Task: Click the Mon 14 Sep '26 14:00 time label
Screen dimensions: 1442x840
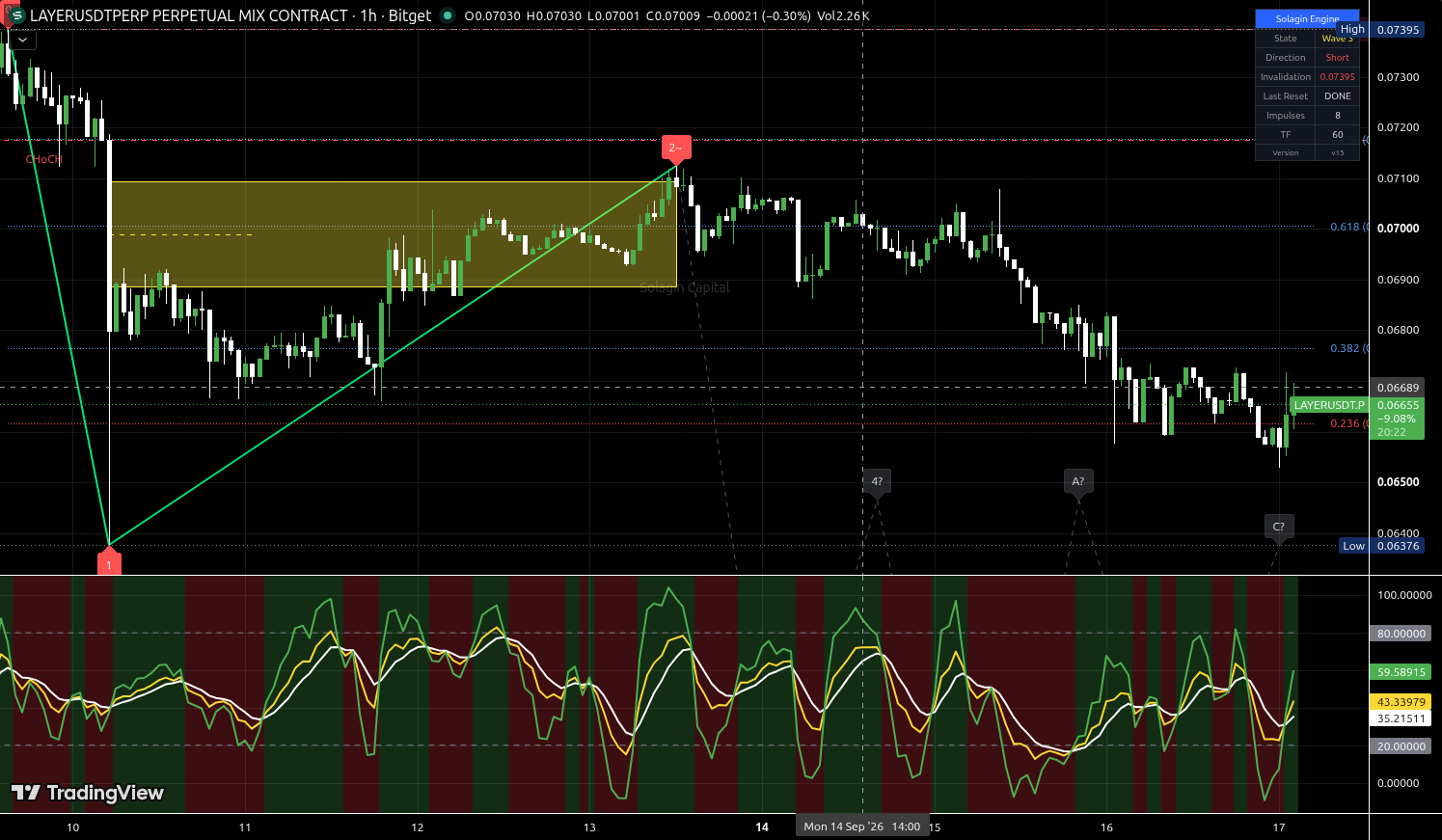Action: [862, 826]
